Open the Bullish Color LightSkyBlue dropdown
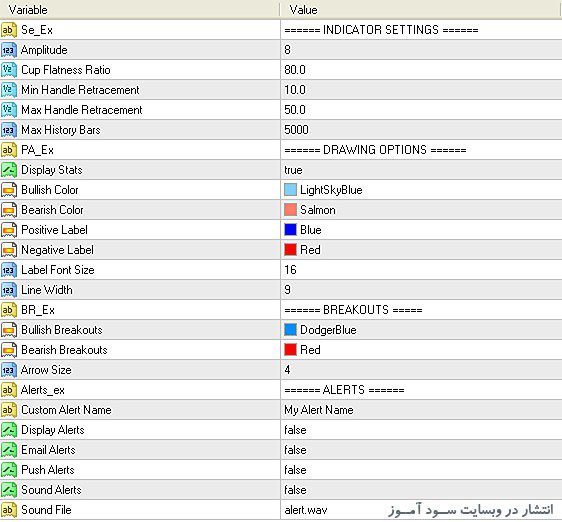The image size is (562, 522). (x=421, y=190)
